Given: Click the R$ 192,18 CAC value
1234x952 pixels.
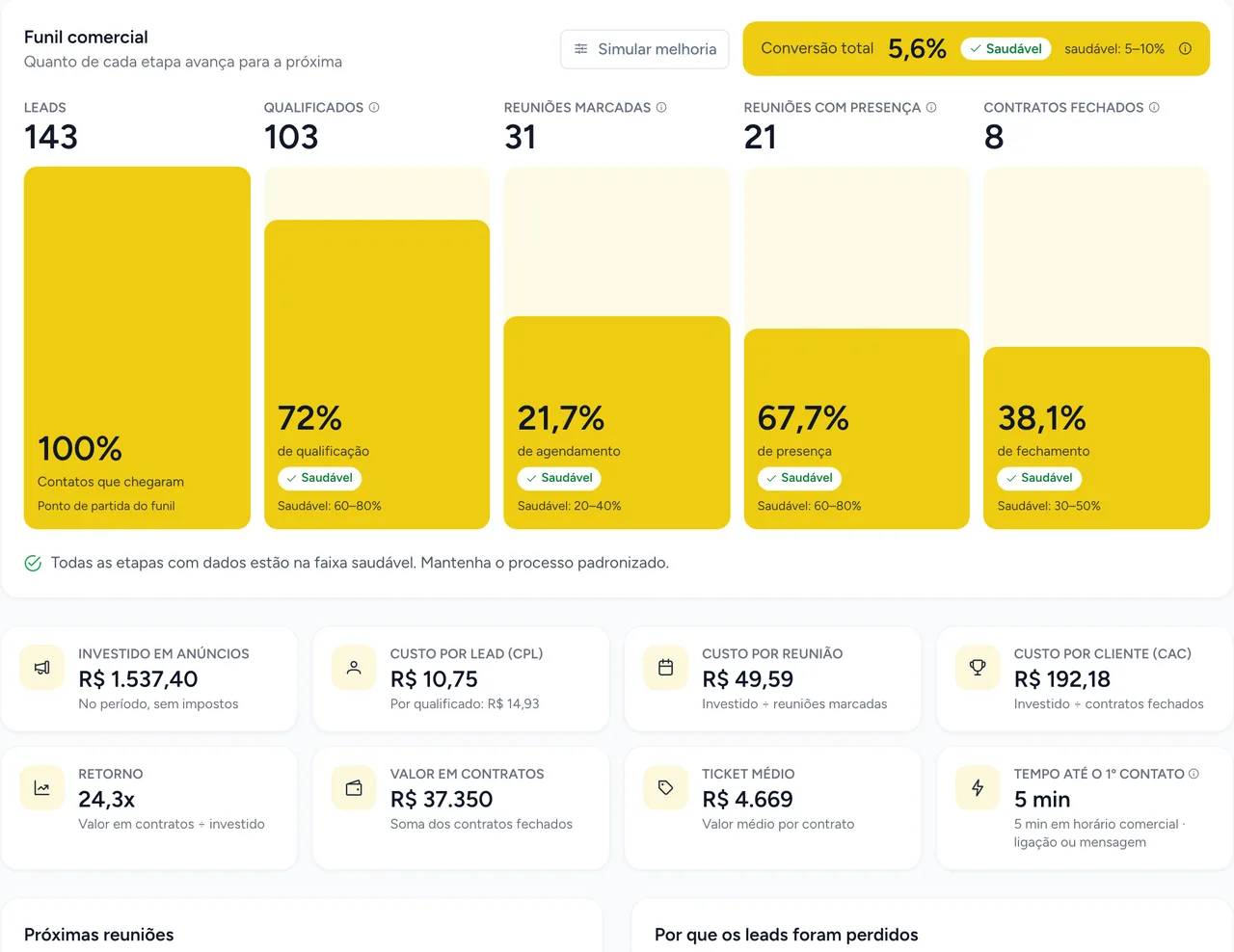Looking at the screenshot, I should tap(1062, 679).
